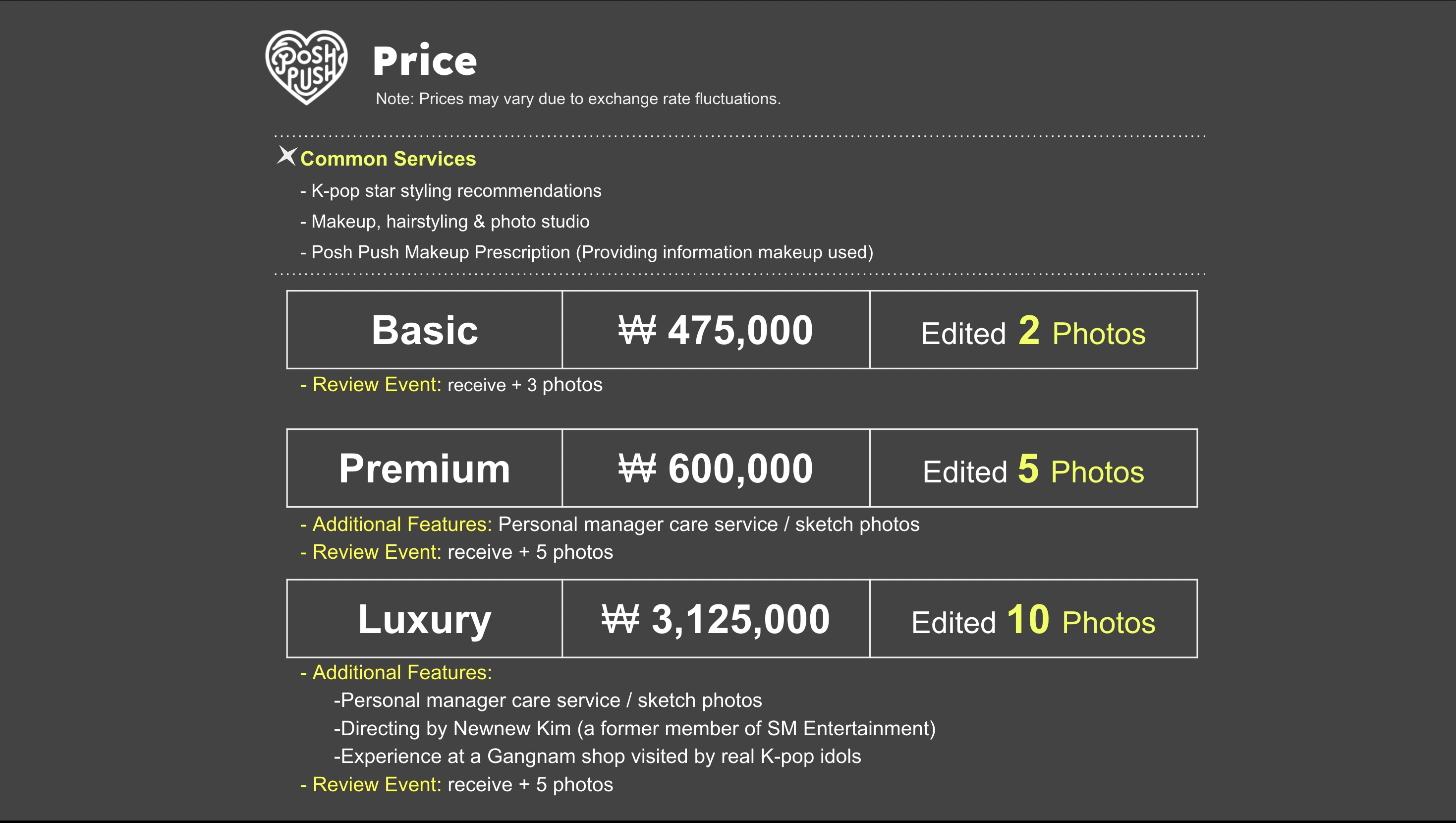Click the Review Event line offering 3 photos

pyautogui.click(x=451, y=385)
